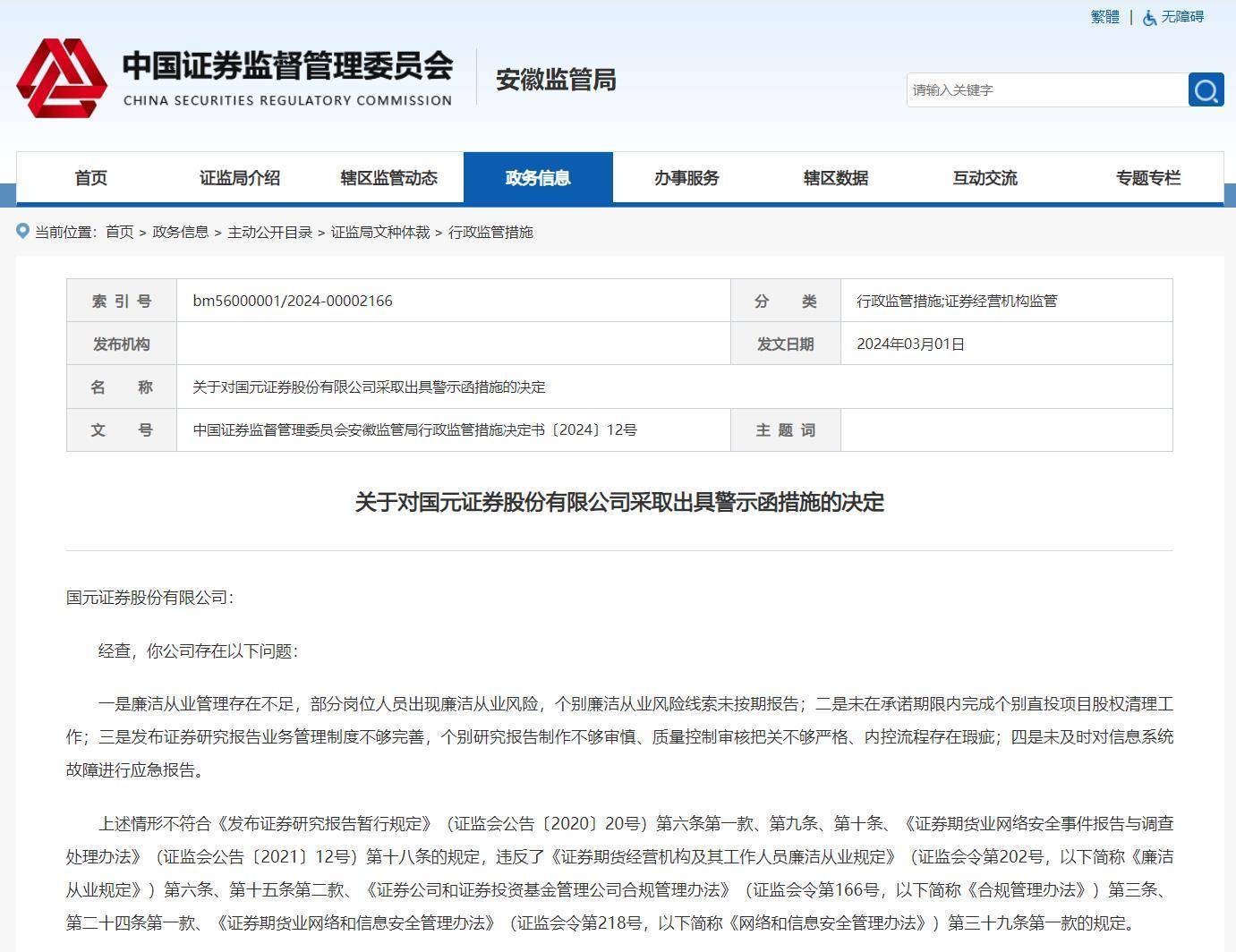
Task: Click the 发布机构 label cell
Action: click(x=122, y=344)
